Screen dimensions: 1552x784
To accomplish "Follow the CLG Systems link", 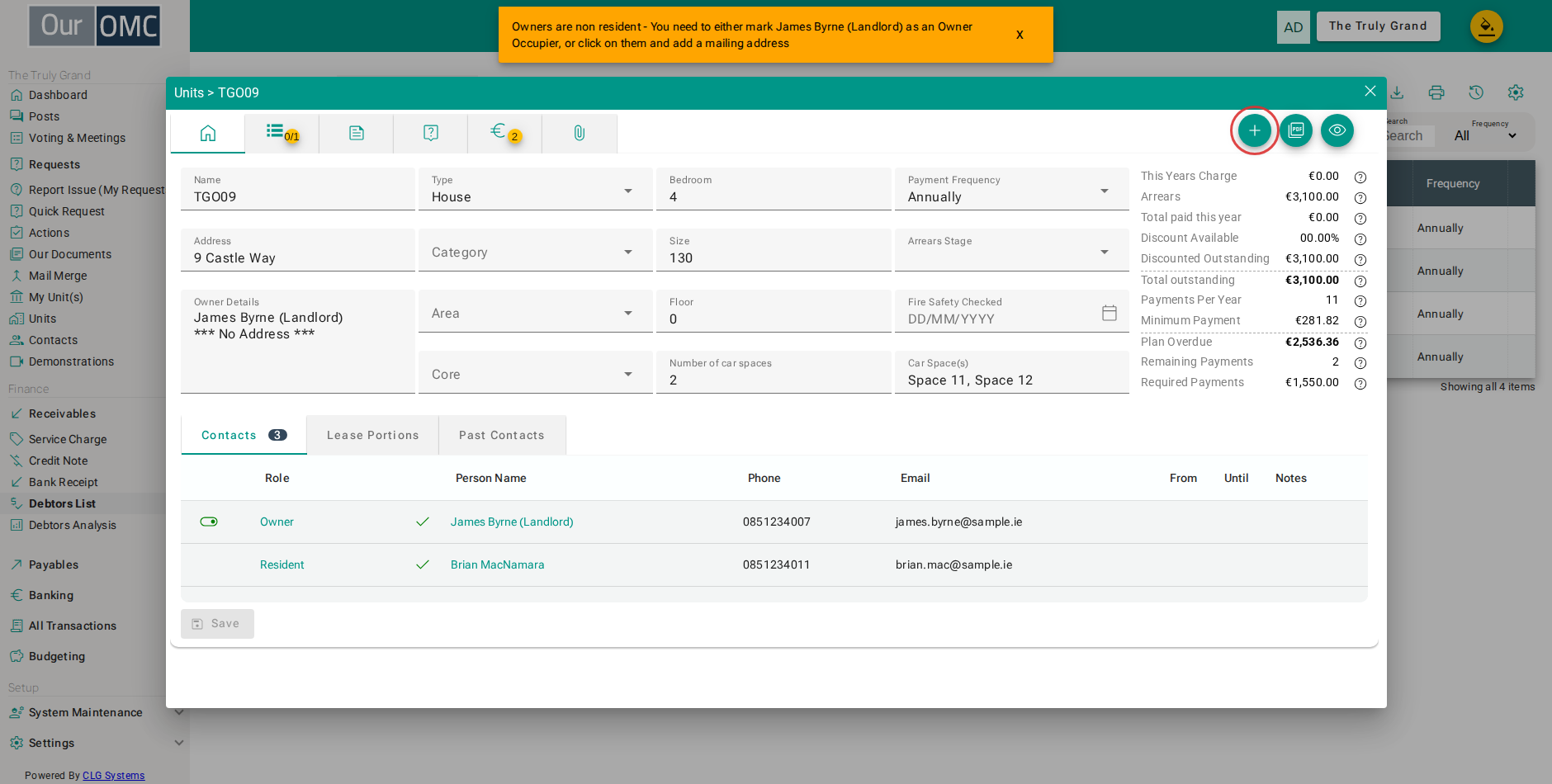I will coord(113,776).
